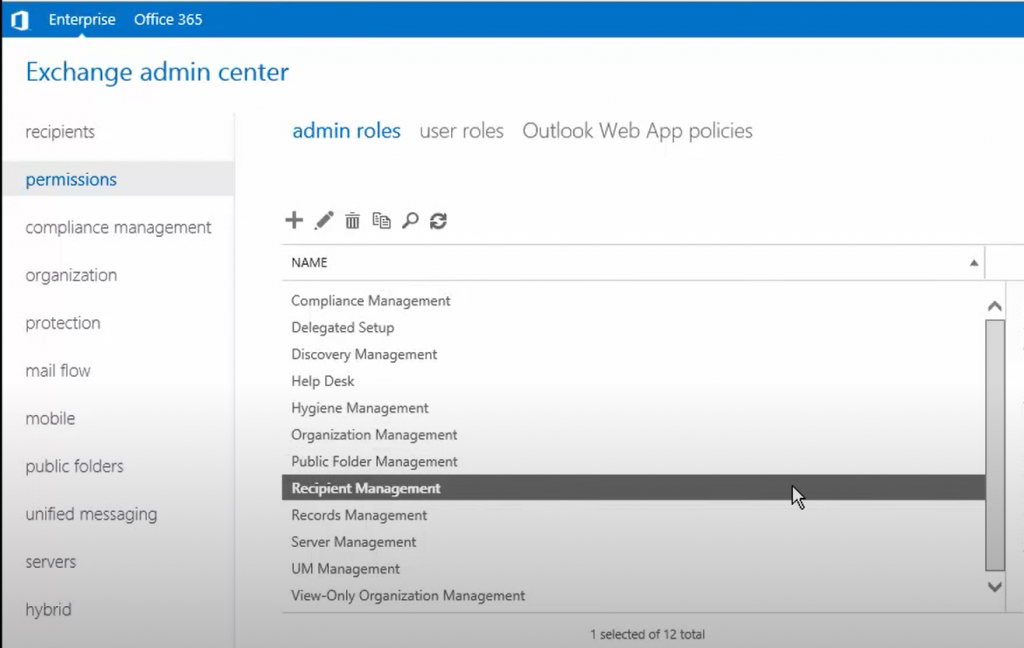Click the Office logo icon

coord(20,20)
